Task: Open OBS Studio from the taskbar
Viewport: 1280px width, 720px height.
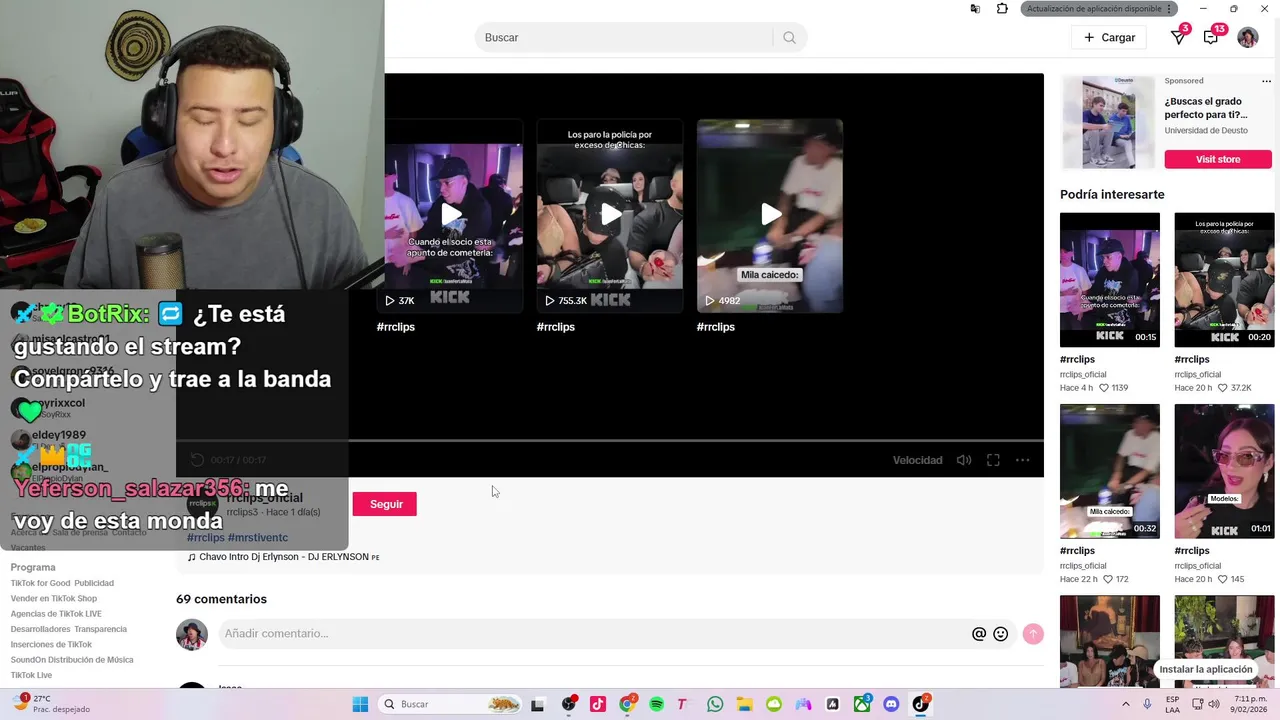Action: tap(569, 704)
